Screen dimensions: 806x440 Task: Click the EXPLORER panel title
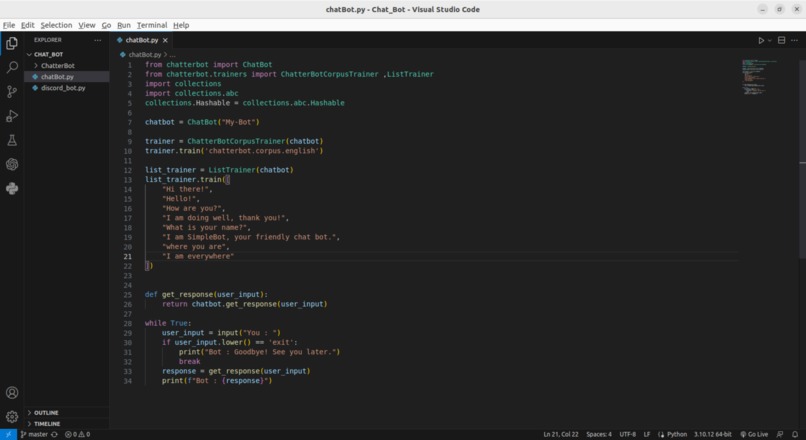tap(48, 40)
